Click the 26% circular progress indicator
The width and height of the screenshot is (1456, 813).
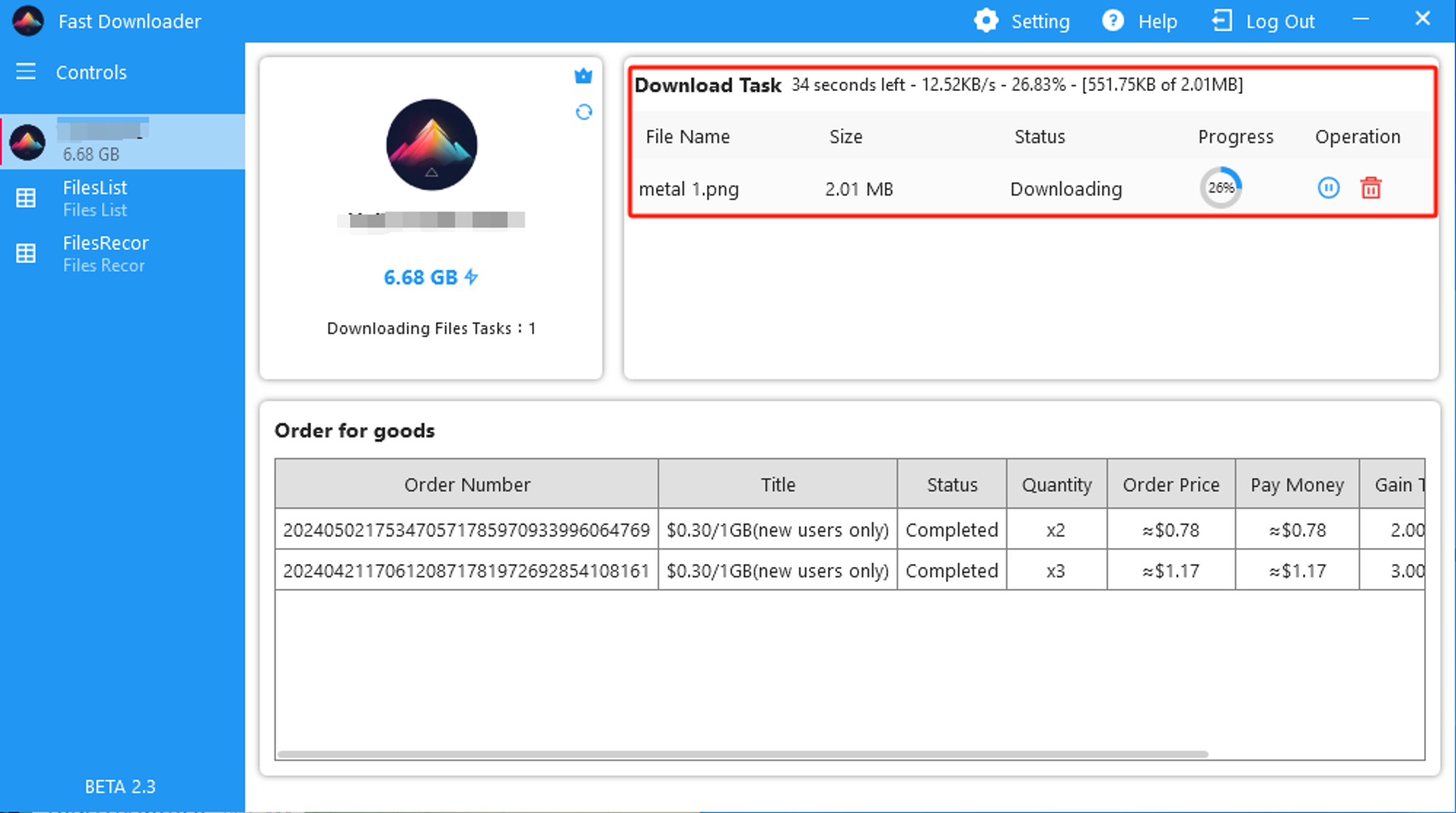pyautogui.click(x=1221, y=188)
